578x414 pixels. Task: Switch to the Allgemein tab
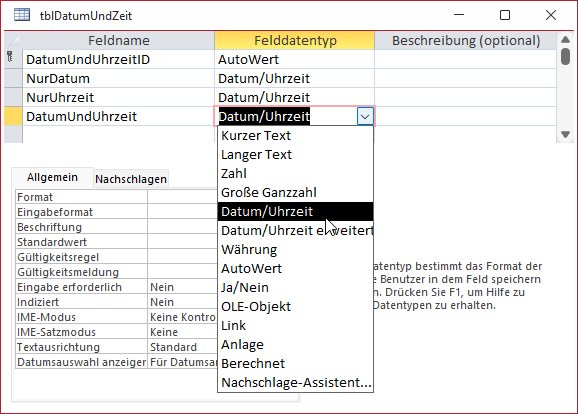click(52, 178)
